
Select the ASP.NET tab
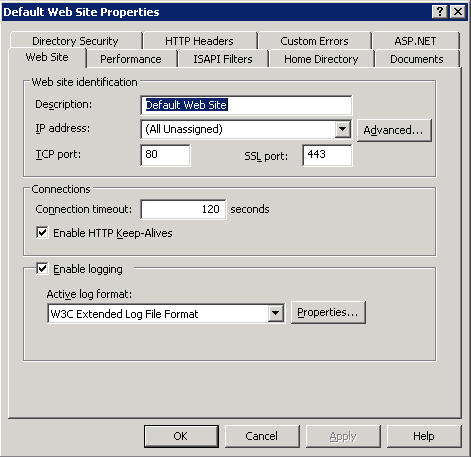coord(415,41)
